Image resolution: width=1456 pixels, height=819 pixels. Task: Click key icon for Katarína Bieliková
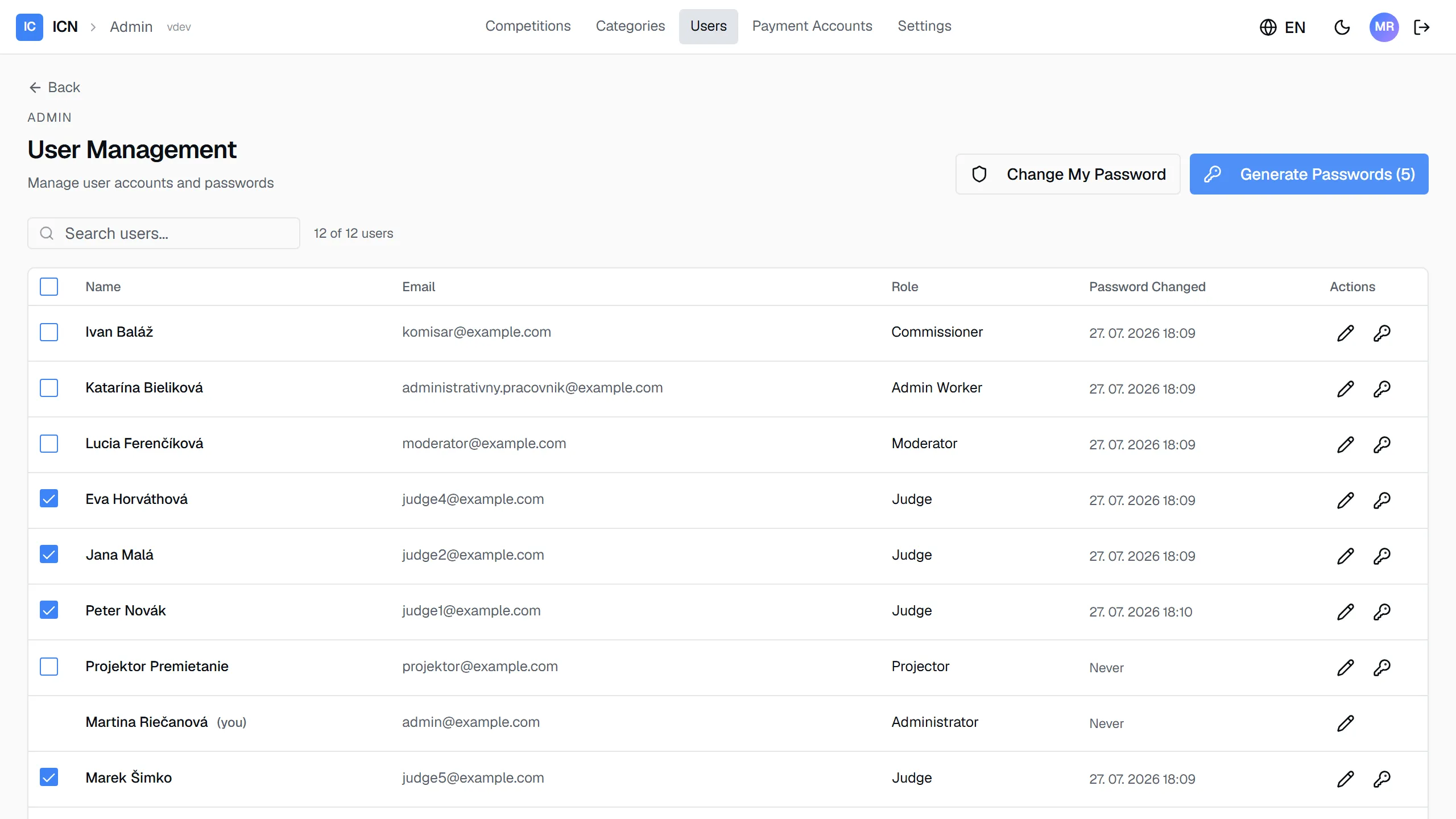[x=1382, y=389]
